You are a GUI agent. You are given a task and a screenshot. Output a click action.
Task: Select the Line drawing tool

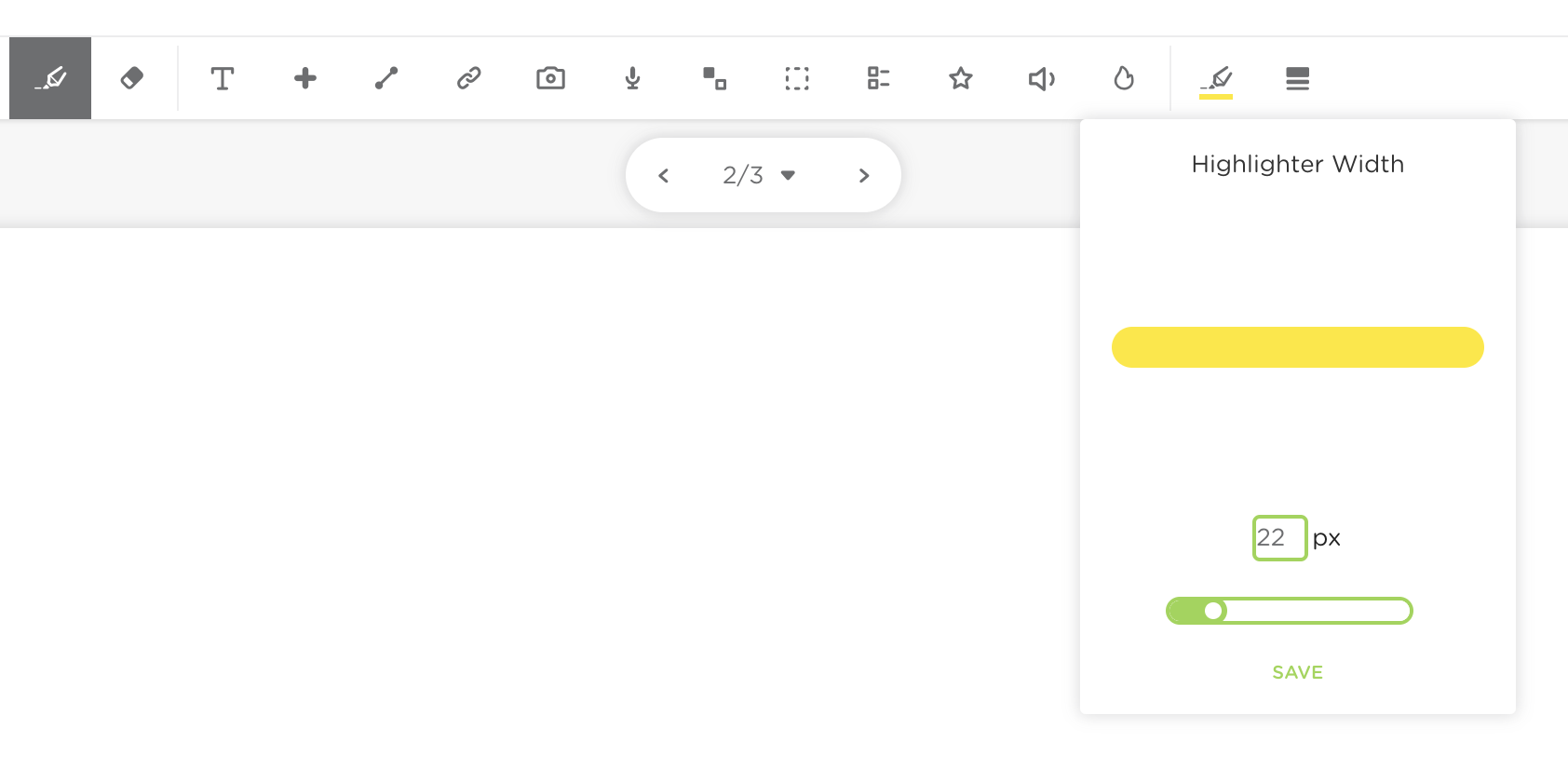386,78
